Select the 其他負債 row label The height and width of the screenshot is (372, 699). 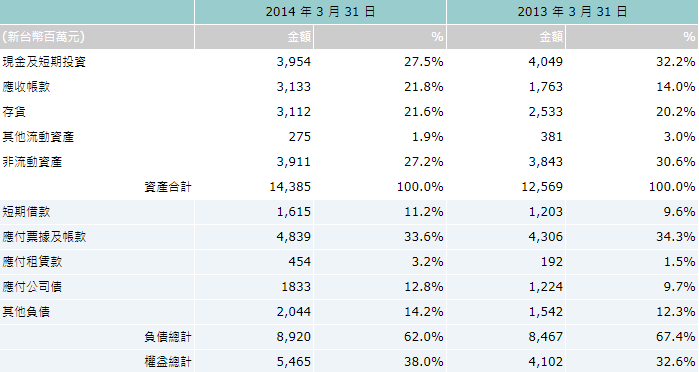[x=26, y=311]
